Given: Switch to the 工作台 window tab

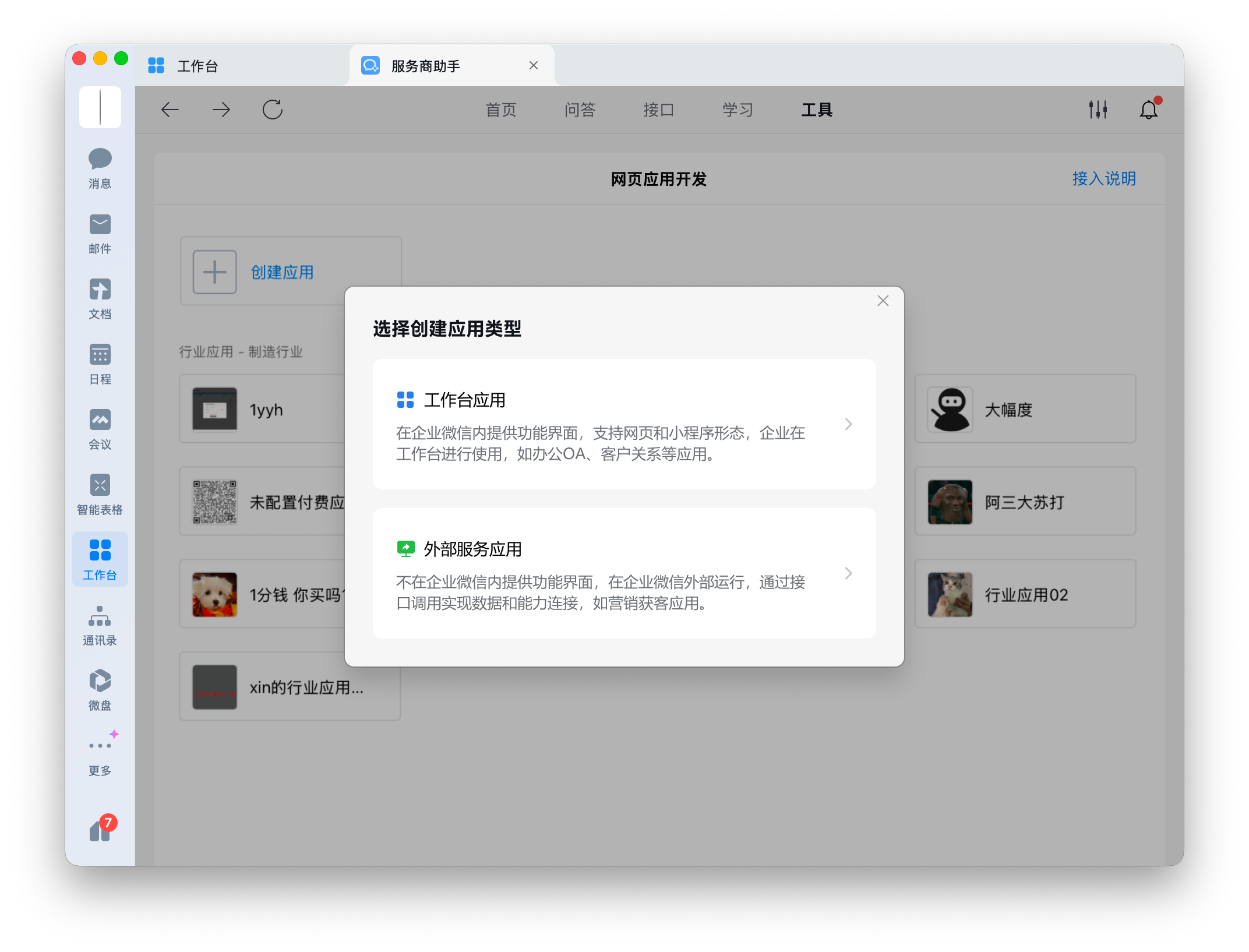Looking at the screenshot, I should 198,66.
